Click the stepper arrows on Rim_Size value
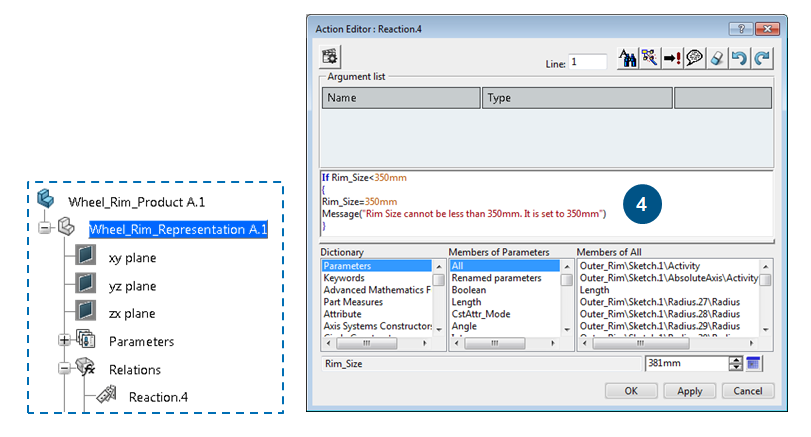The image size is (811, 437). click(736, 363)
